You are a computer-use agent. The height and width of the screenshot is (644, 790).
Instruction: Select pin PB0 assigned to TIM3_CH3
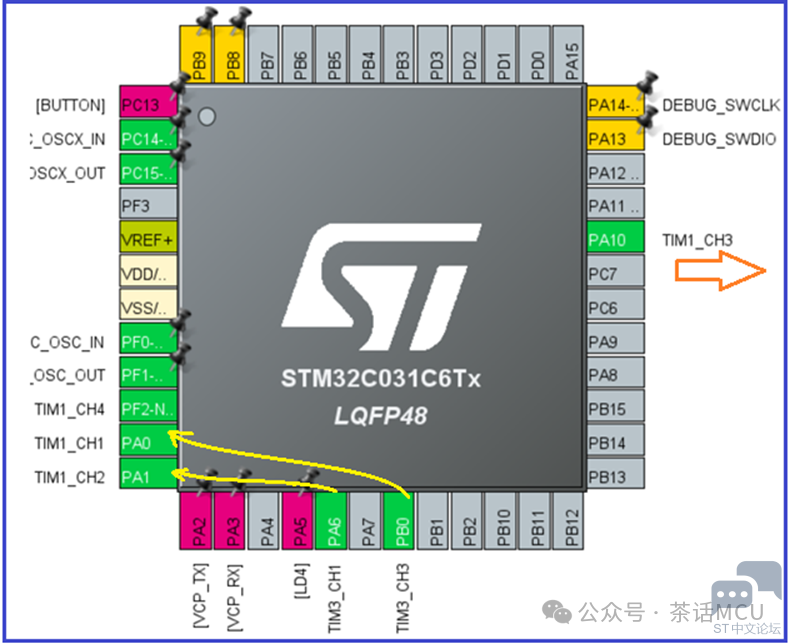(399, 521)
